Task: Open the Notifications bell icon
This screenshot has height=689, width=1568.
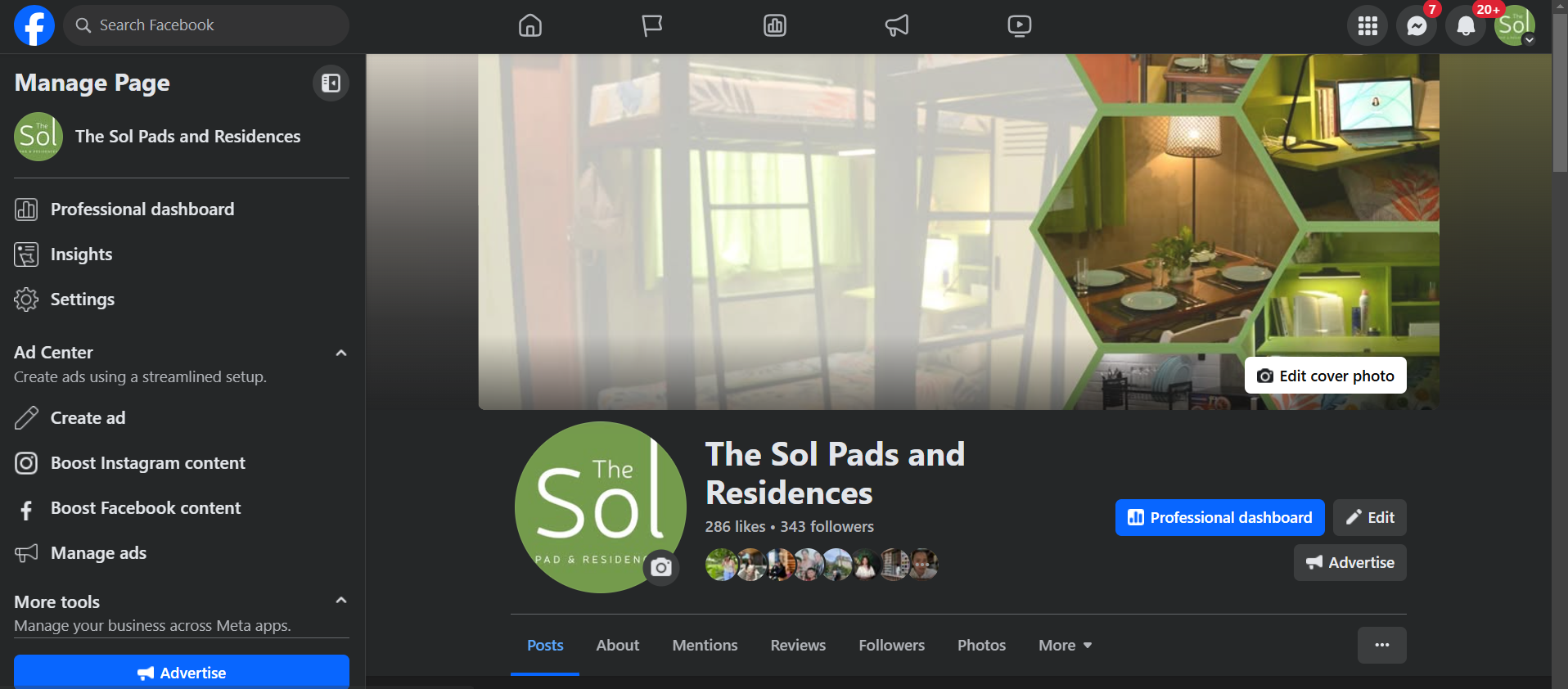Action: click(x=1466, y=26)
